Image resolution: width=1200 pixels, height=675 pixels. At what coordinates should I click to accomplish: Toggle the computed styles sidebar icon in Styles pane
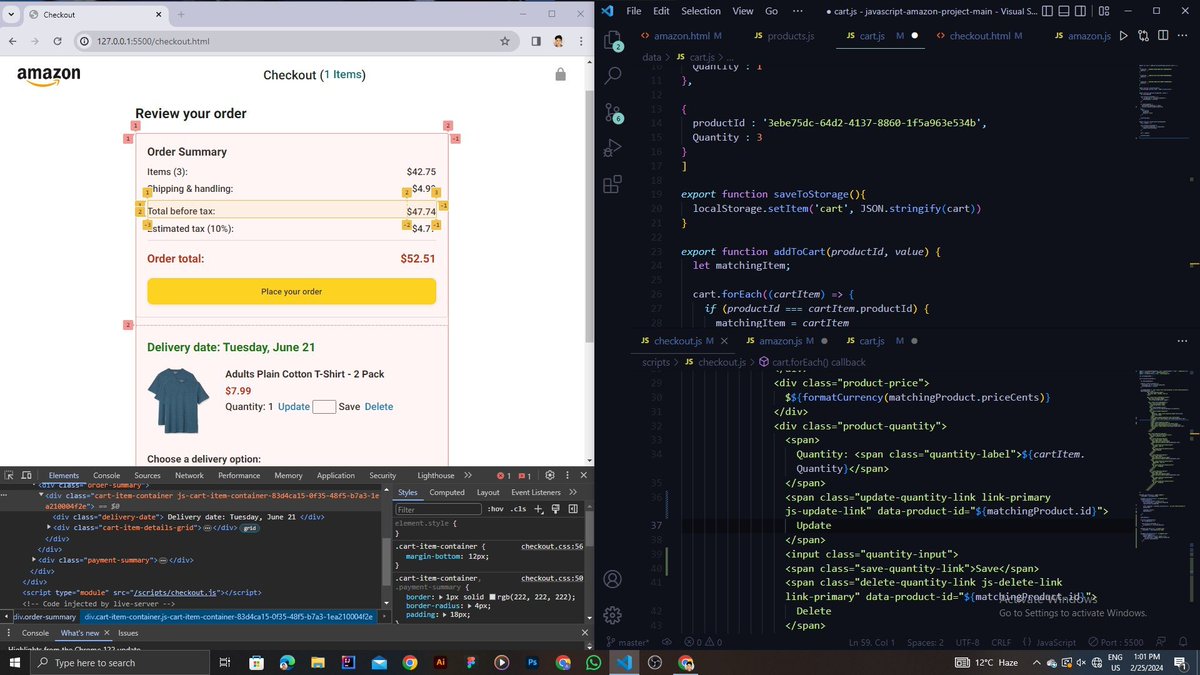point(572,509)
